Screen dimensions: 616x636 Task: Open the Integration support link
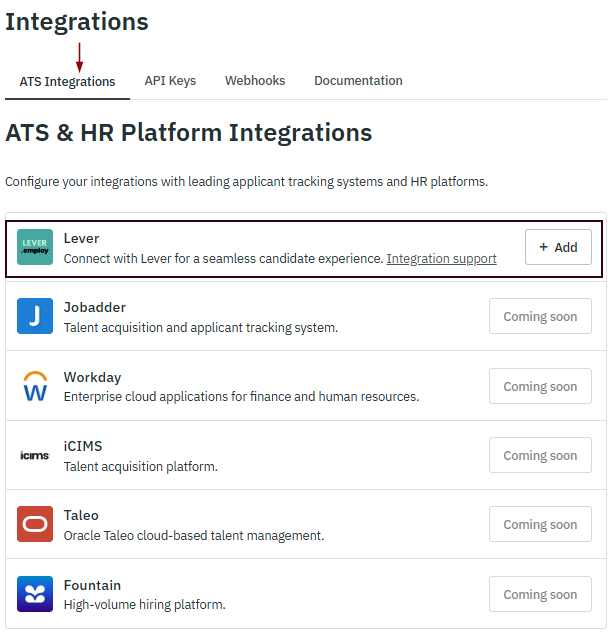(x=441, y=259)
